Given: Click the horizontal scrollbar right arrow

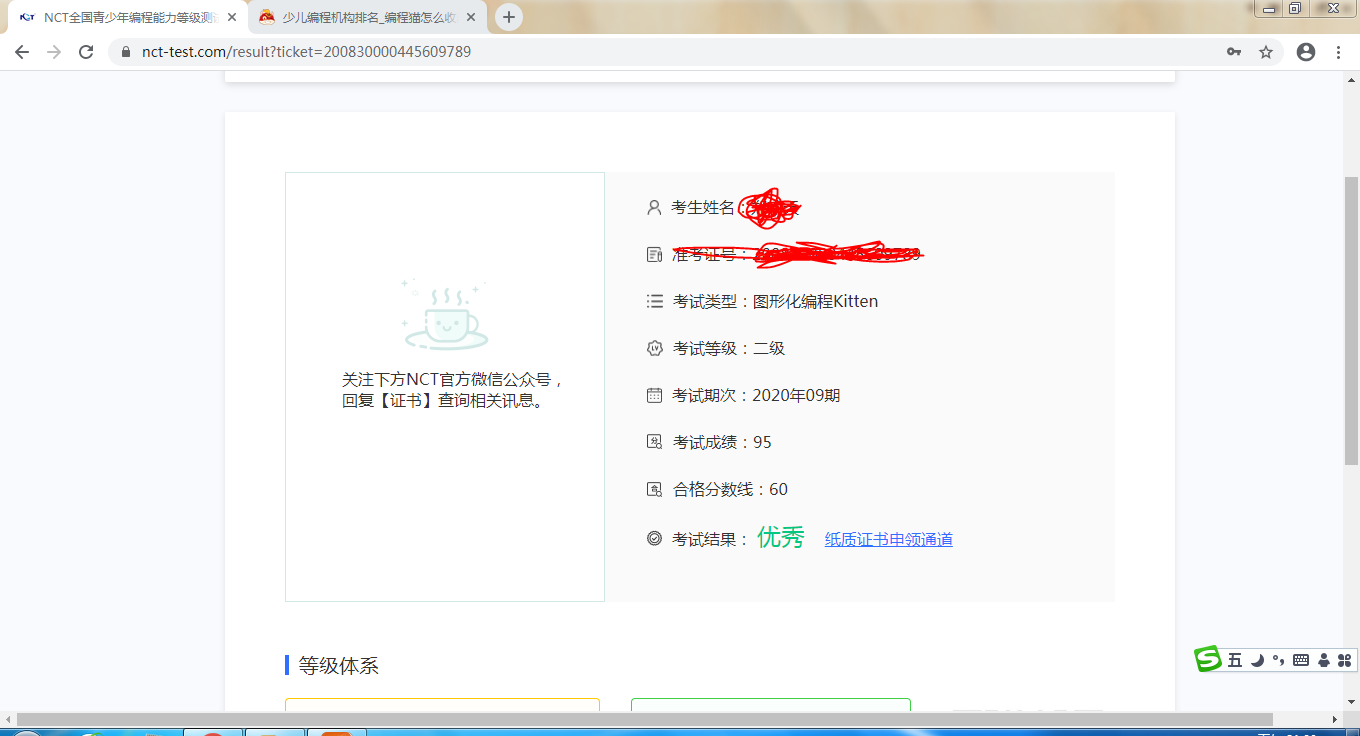Looking at the screenshot, I should (1334, 719).
